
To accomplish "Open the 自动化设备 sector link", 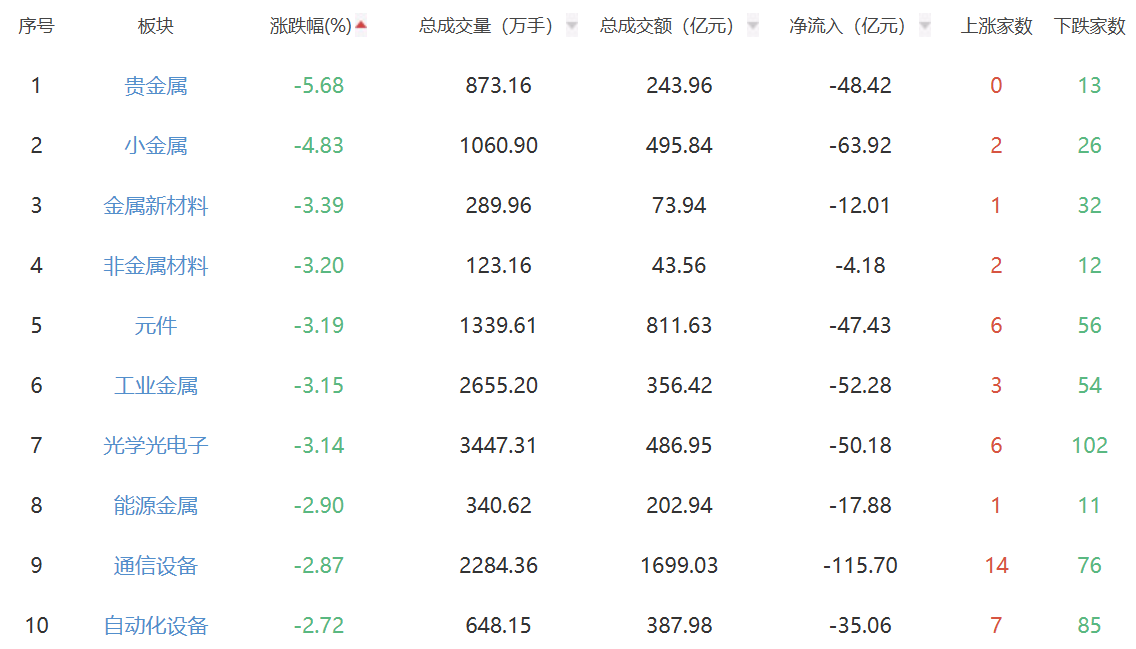I will pyautogui.click(x=156, y=626).
